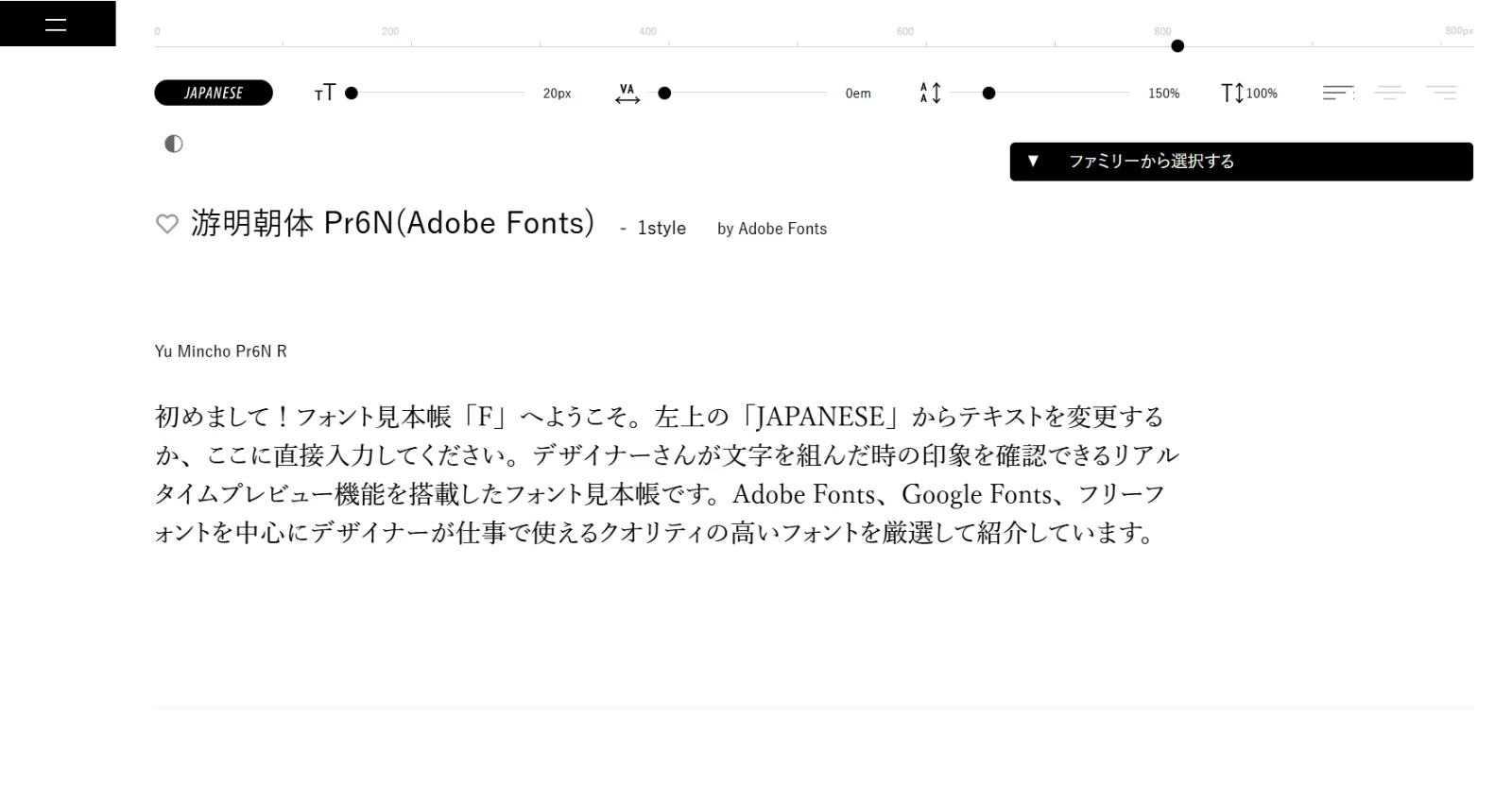Open the hamburger menu

(x=57, y=25)
